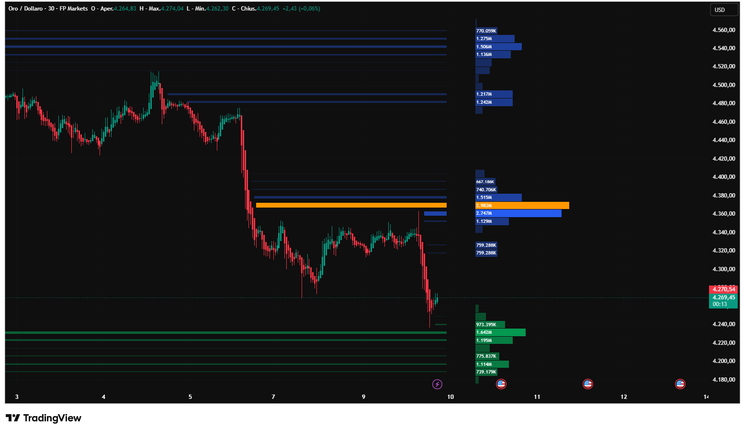Click the 1.275M volume bar
The image size is (743, 429).
pyautogui.click(x=495, y=39)
